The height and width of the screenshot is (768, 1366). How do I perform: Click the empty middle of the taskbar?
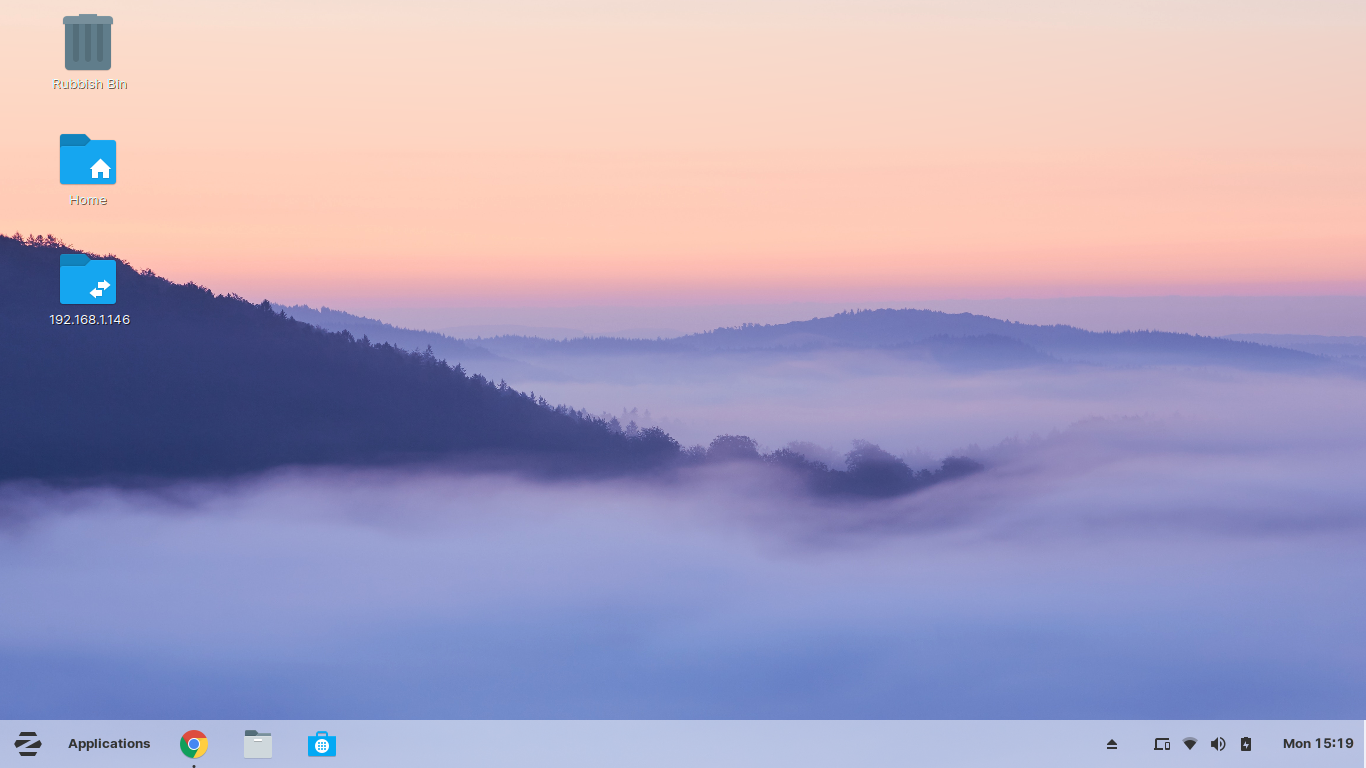[700, 744]
